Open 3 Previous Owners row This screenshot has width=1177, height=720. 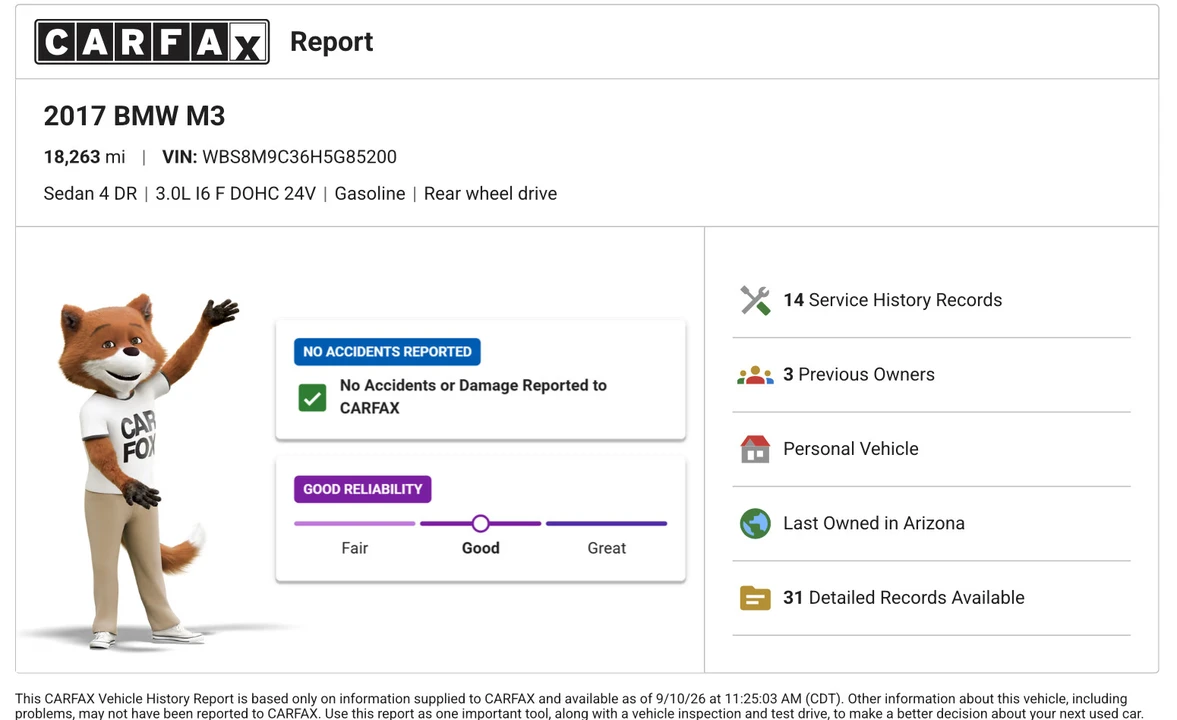(932, 375)
